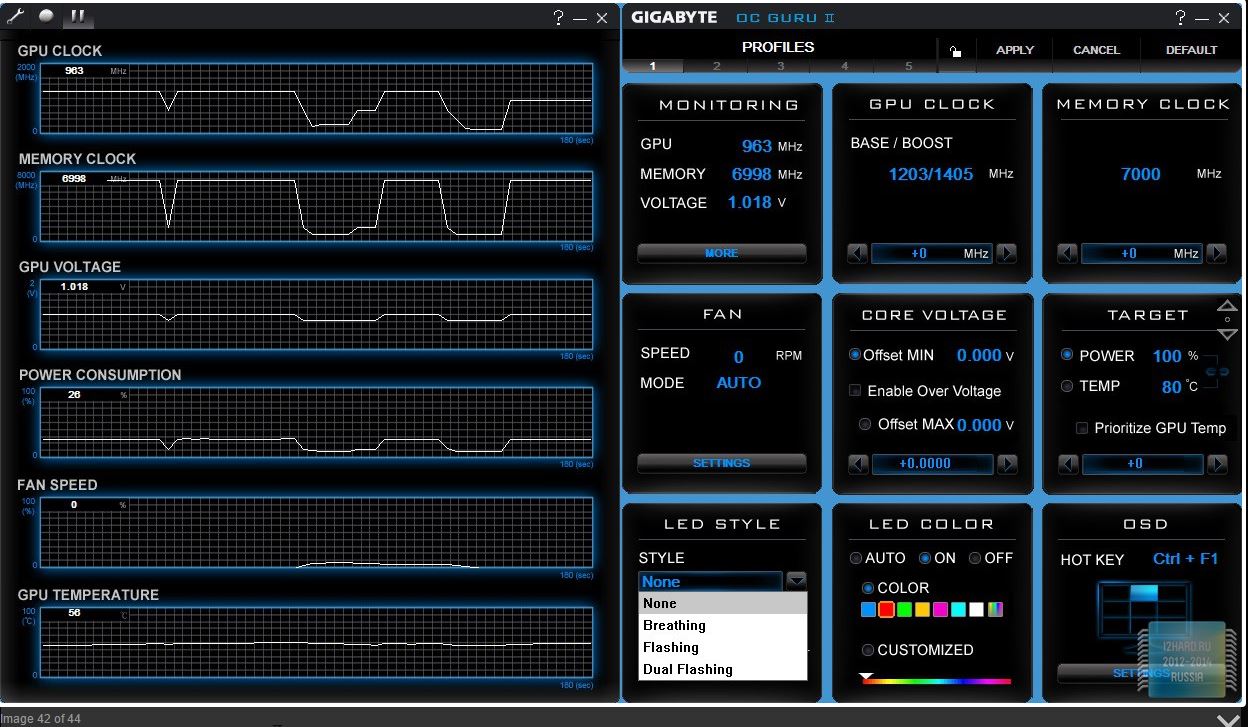Click the memory clock offset field
1248x727 pixels.
1142,254
